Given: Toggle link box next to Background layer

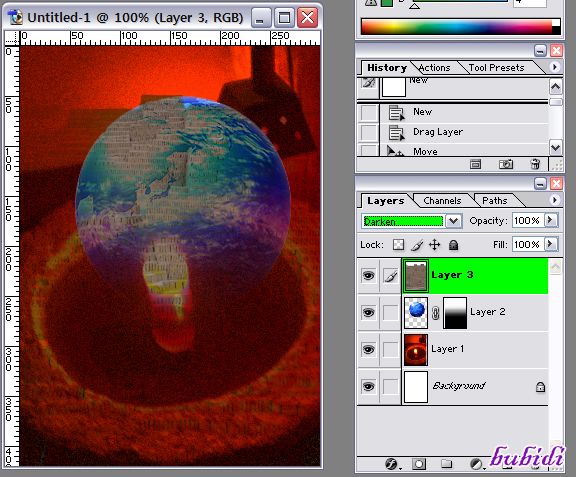Looking at the screenshot, I should pos(390,386).
